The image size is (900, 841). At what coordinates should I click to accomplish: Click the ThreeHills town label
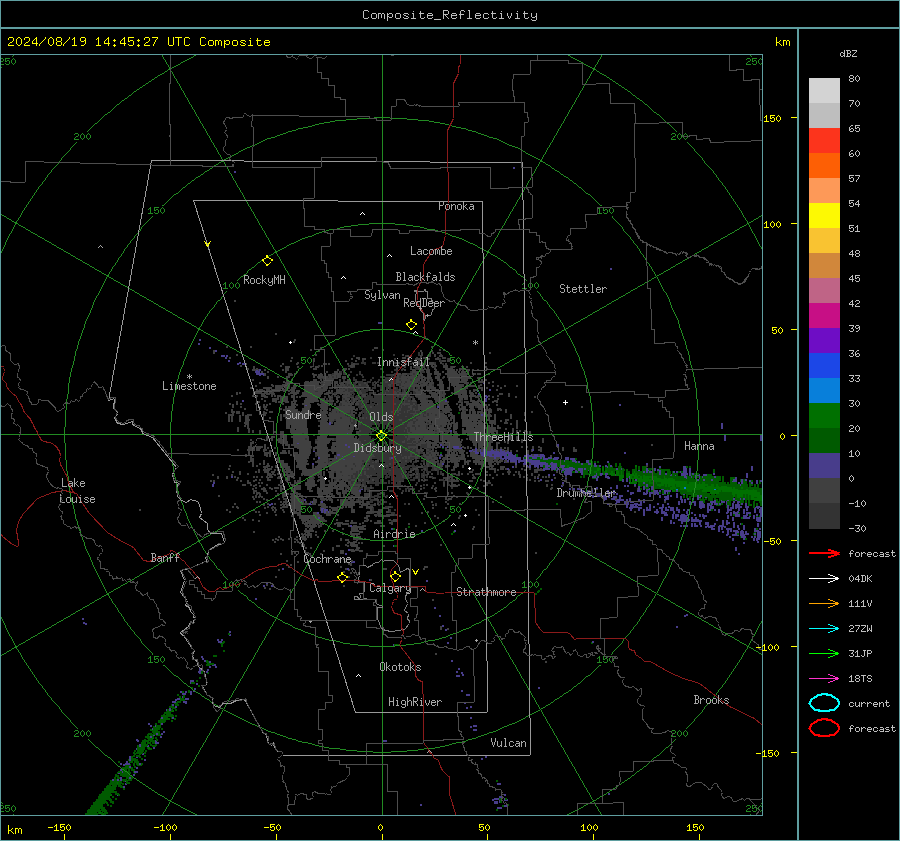tap(503, 437)
